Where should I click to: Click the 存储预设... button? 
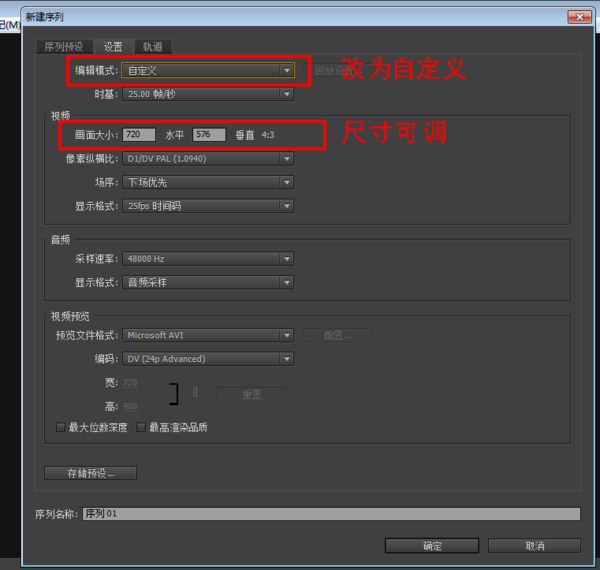tap(91, 473)
